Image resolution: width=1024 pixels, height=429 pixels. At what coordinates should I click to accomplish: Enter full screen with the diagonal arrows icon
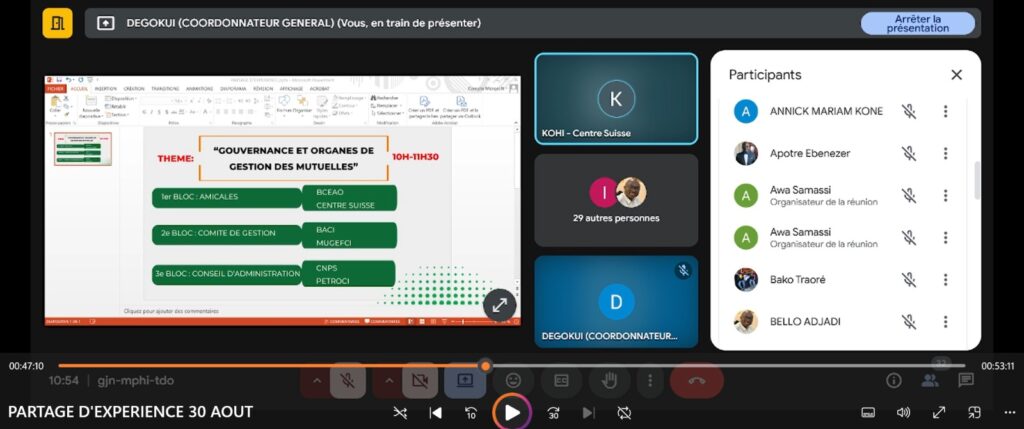[938, 413]
